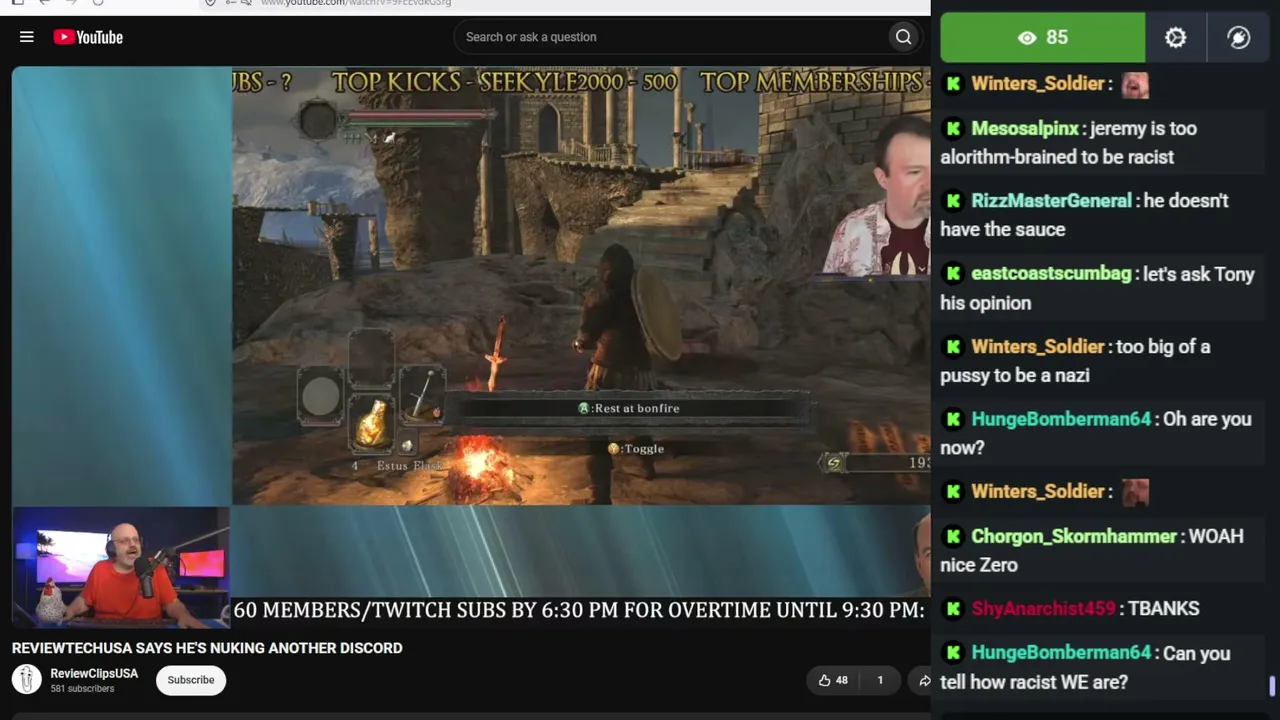The image size is (1280, 720).
Task: Open the Mesosalpinx username in chat
Action: (1025, 128)
